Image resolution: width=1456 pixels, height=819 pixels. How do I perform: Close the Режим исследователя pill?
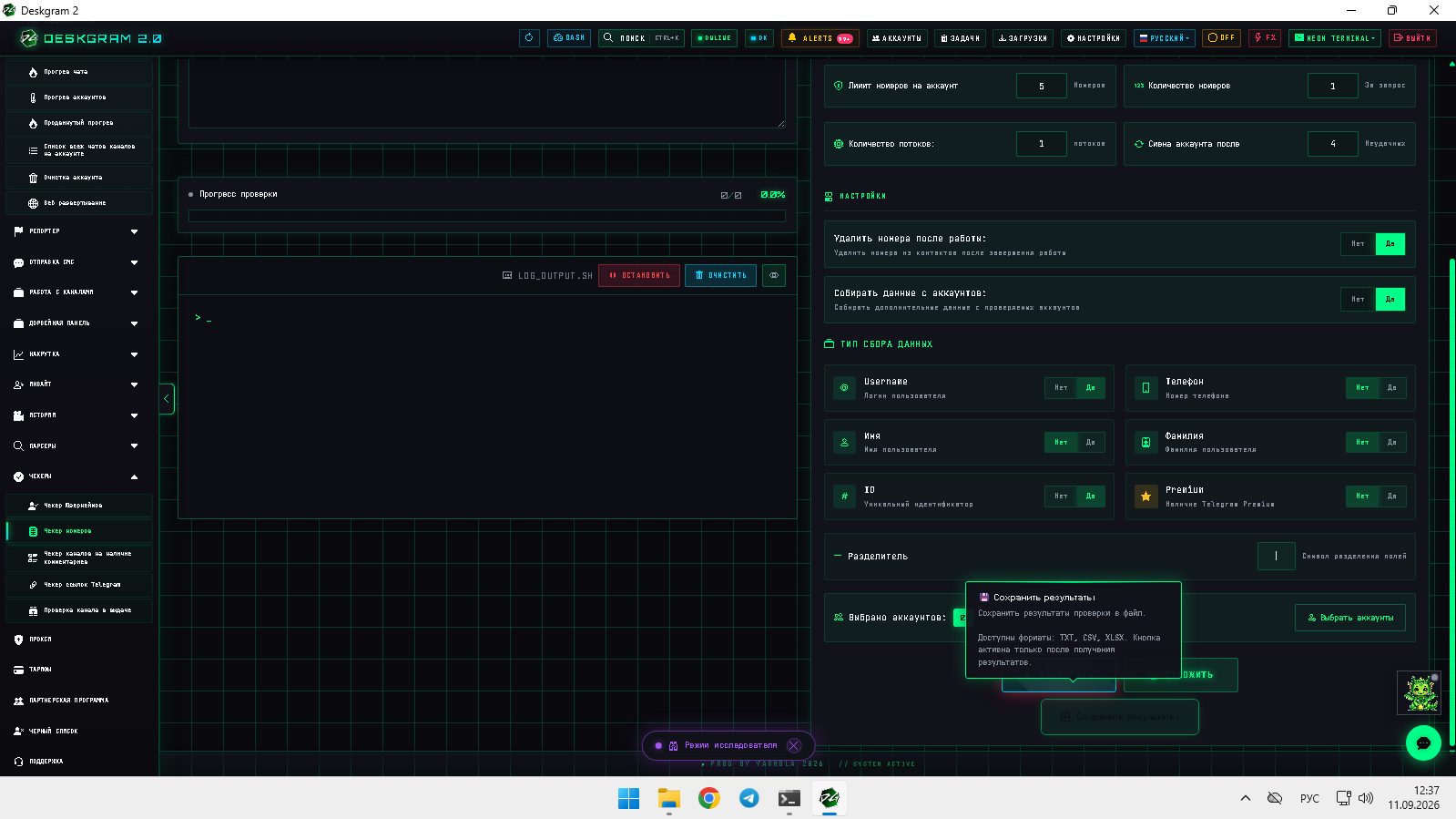[794, 745]
